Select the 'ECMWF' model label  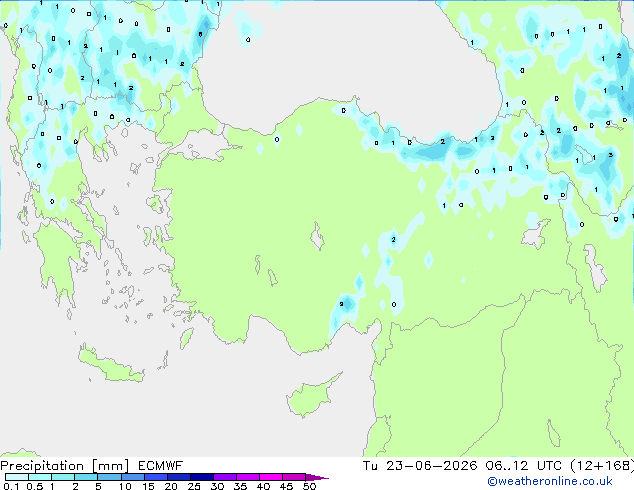(x=161, y=466)
